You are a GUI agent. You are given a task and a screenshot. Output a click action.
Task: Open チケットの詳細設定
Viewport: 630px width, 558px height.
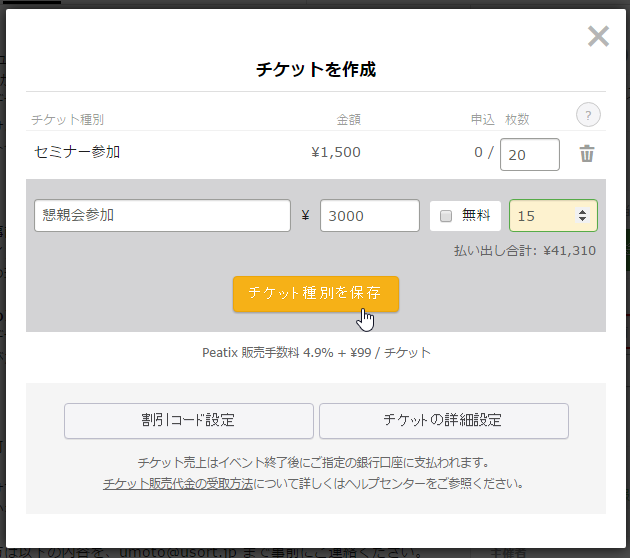tap(443, 421)
